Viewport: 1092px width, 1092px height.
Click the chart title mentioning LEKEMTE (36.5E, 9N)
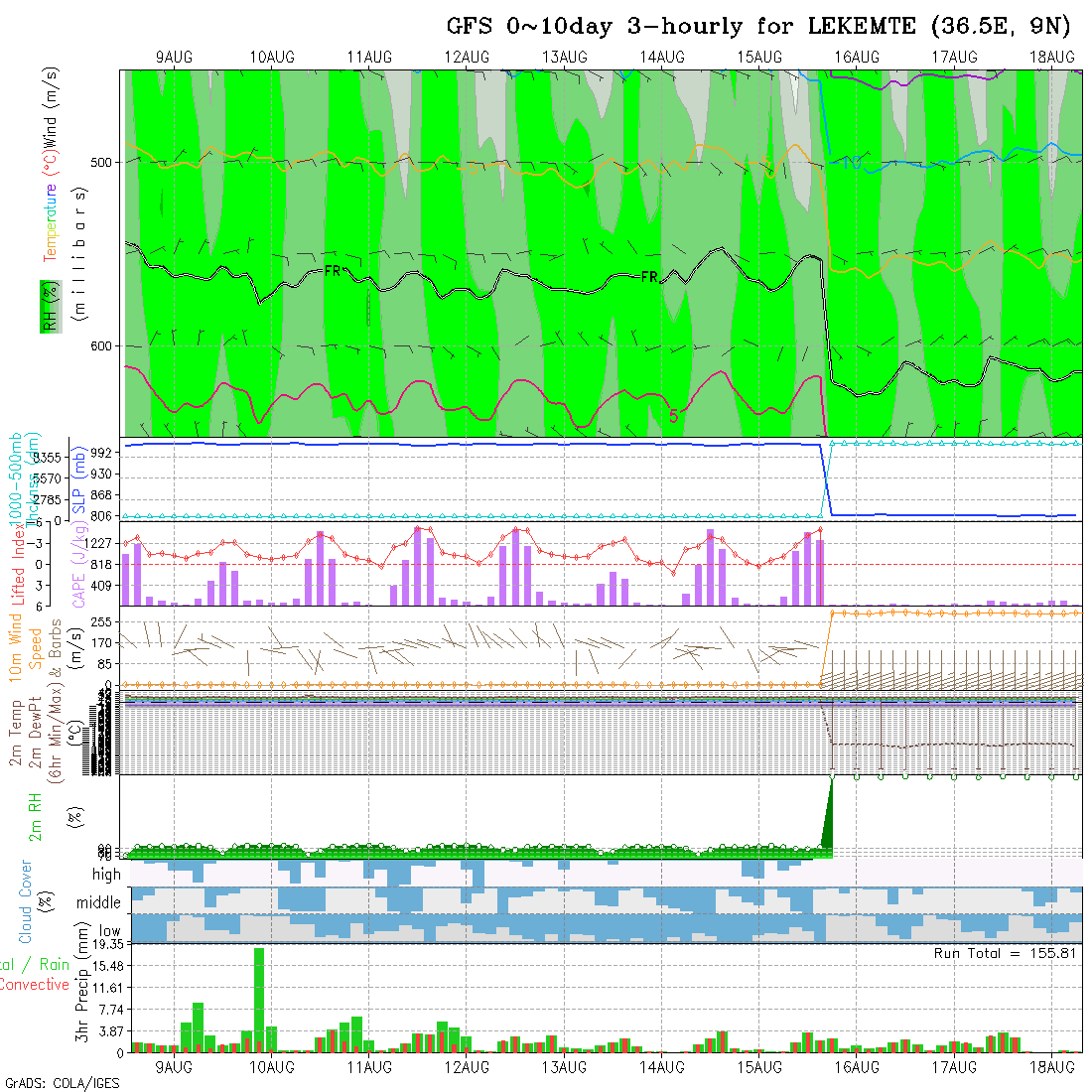758,27
